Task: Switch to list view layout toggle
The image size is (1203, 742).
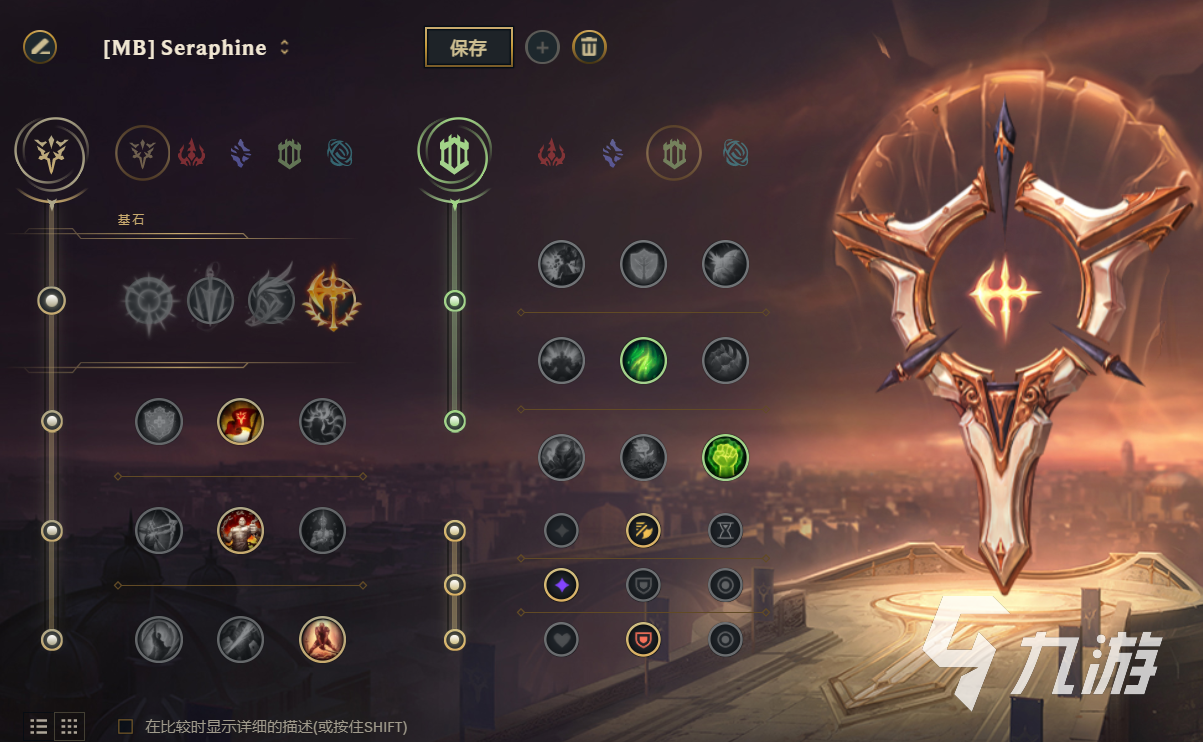Action: tap(39, 727)
